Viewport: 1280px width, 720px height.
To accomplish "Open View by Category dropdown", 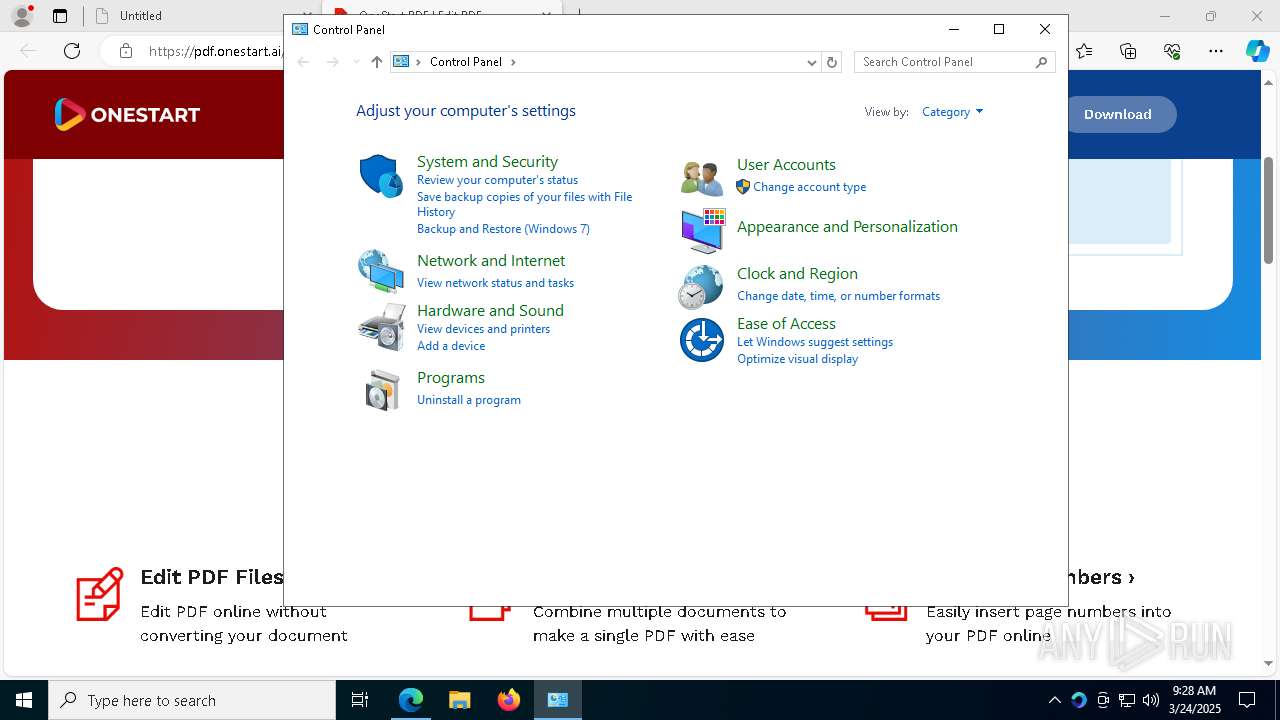I will coord(952,112).
